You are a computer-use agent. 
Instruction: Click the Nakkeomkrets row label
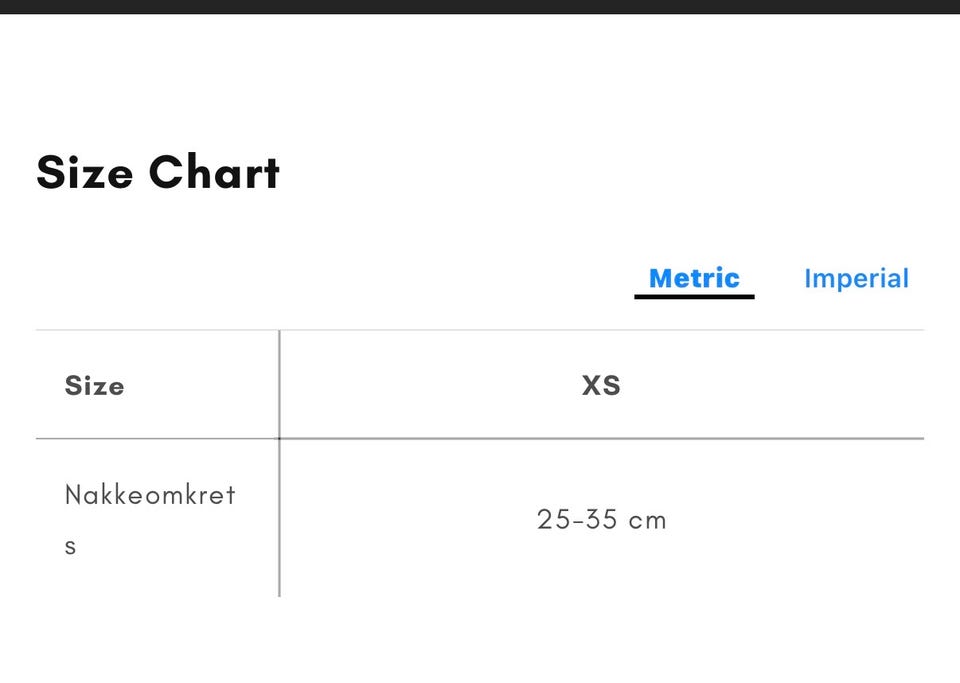click(x=150, y=519)
